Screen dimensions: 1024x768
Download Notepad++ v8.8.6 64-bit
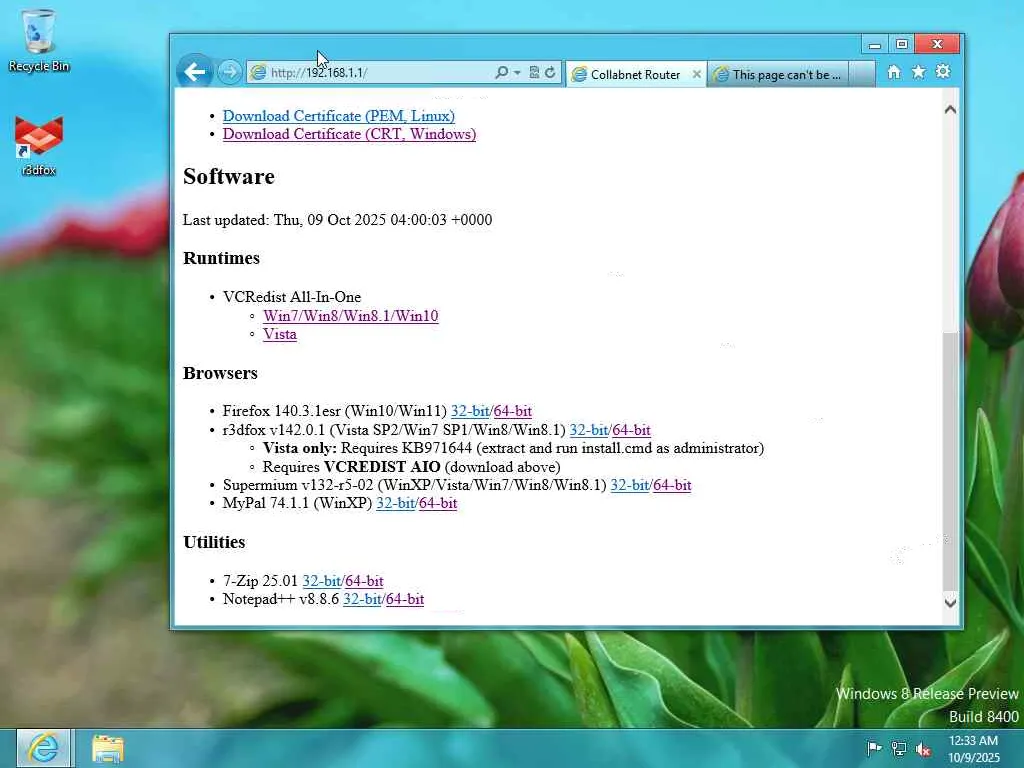coord(405,599)
